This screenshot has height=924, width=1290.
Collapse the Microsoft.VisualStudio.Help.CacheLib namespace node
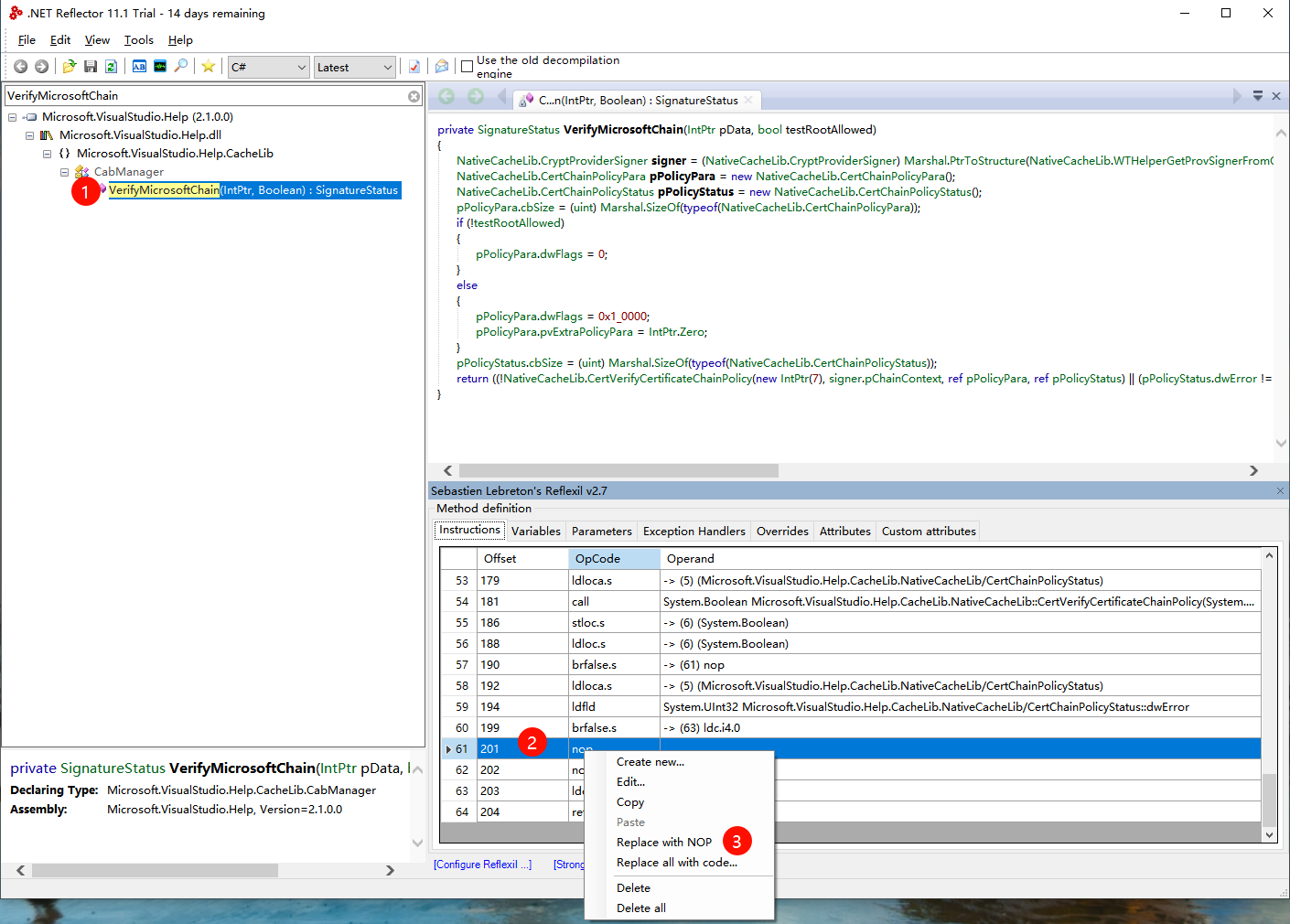click(x=47, y=154)
